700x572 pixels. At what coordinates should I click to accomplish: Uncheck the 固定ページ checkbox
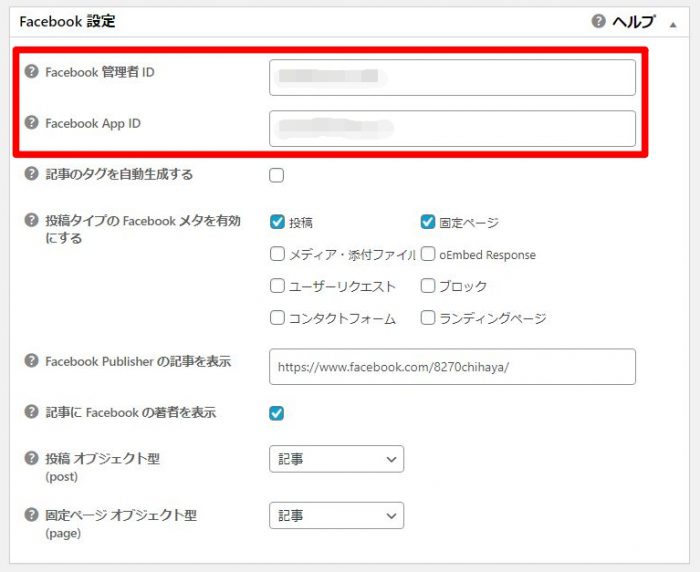coord(428,221)
